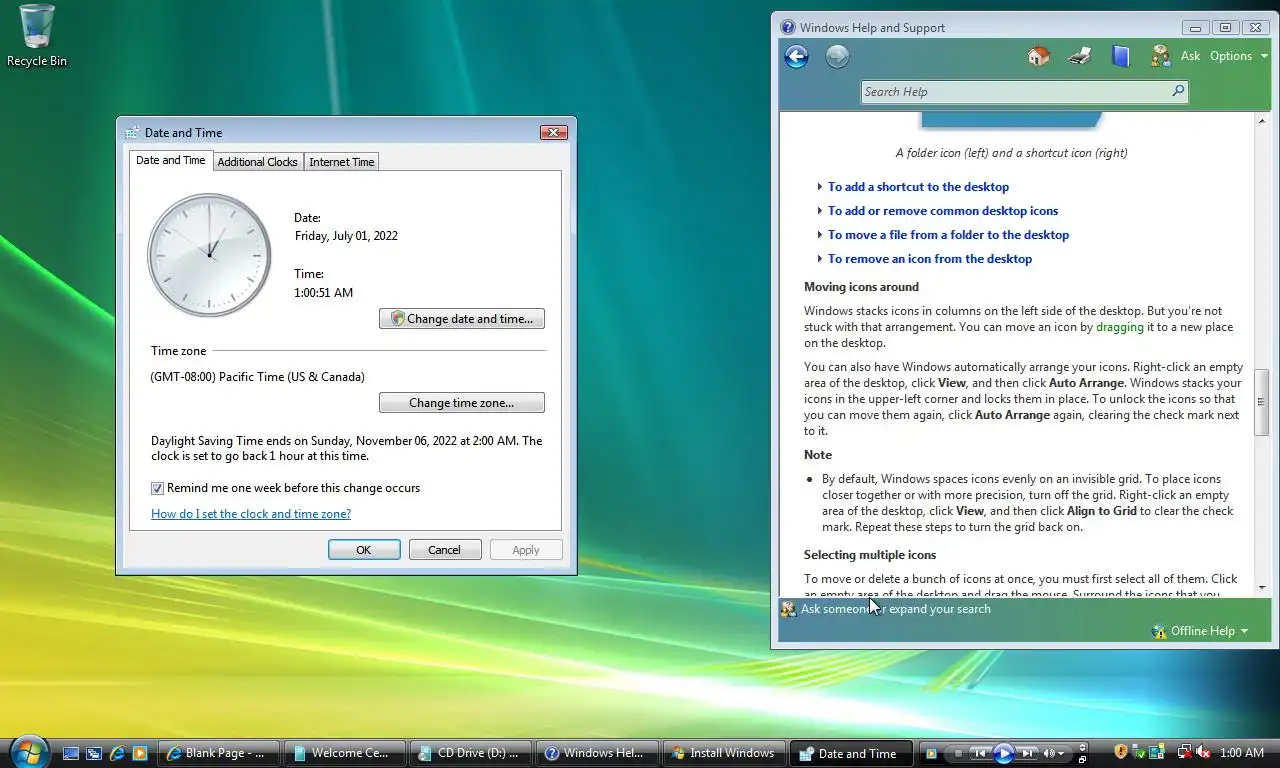Viewport: 1280px width, 768px height.
Task: Restore the media player from taskbar toolbar
Action: point(1083,759)
